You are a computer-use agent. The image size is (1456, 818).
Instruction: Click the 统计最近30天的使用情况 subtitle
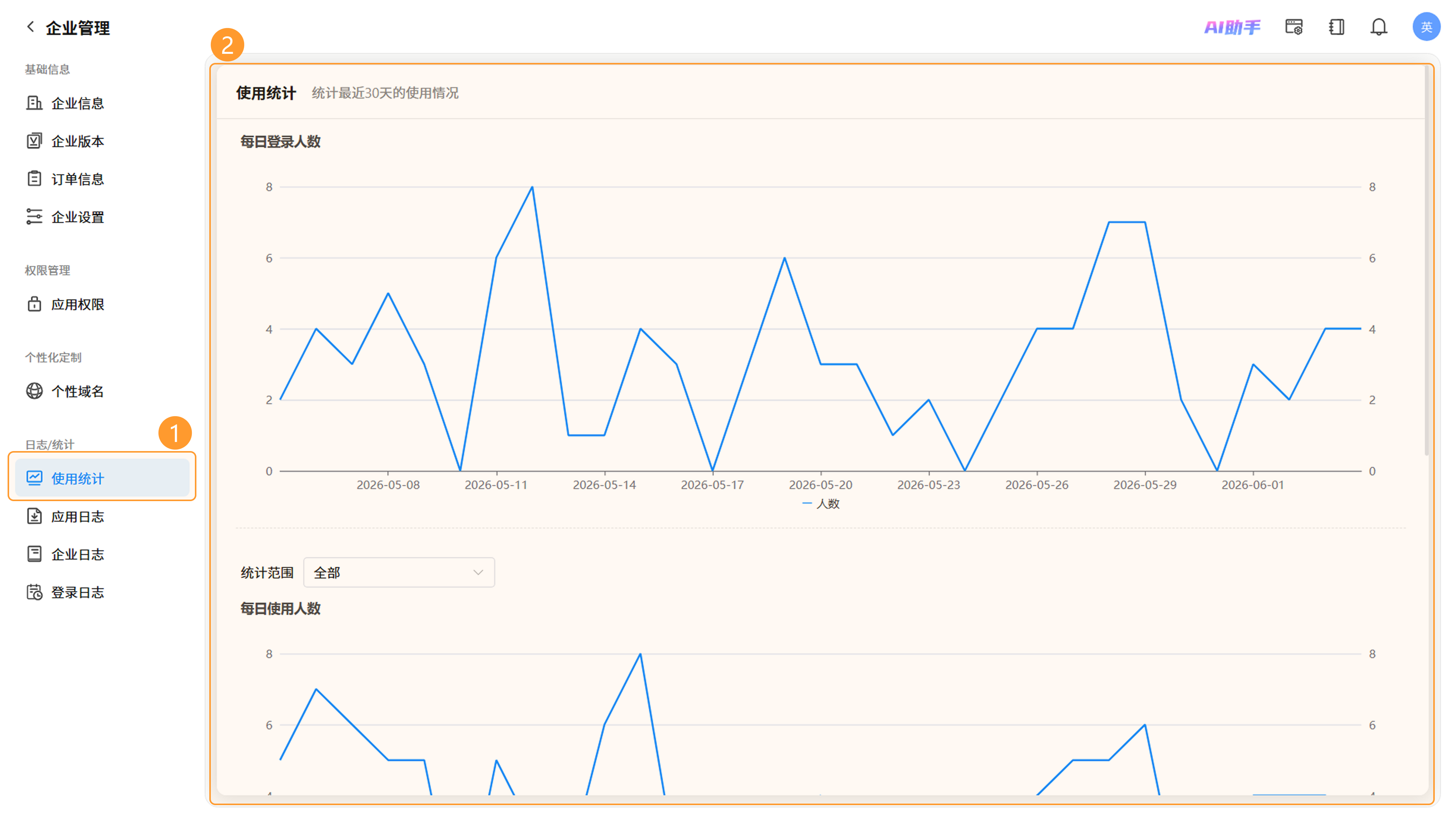click(x=385, y=92)
